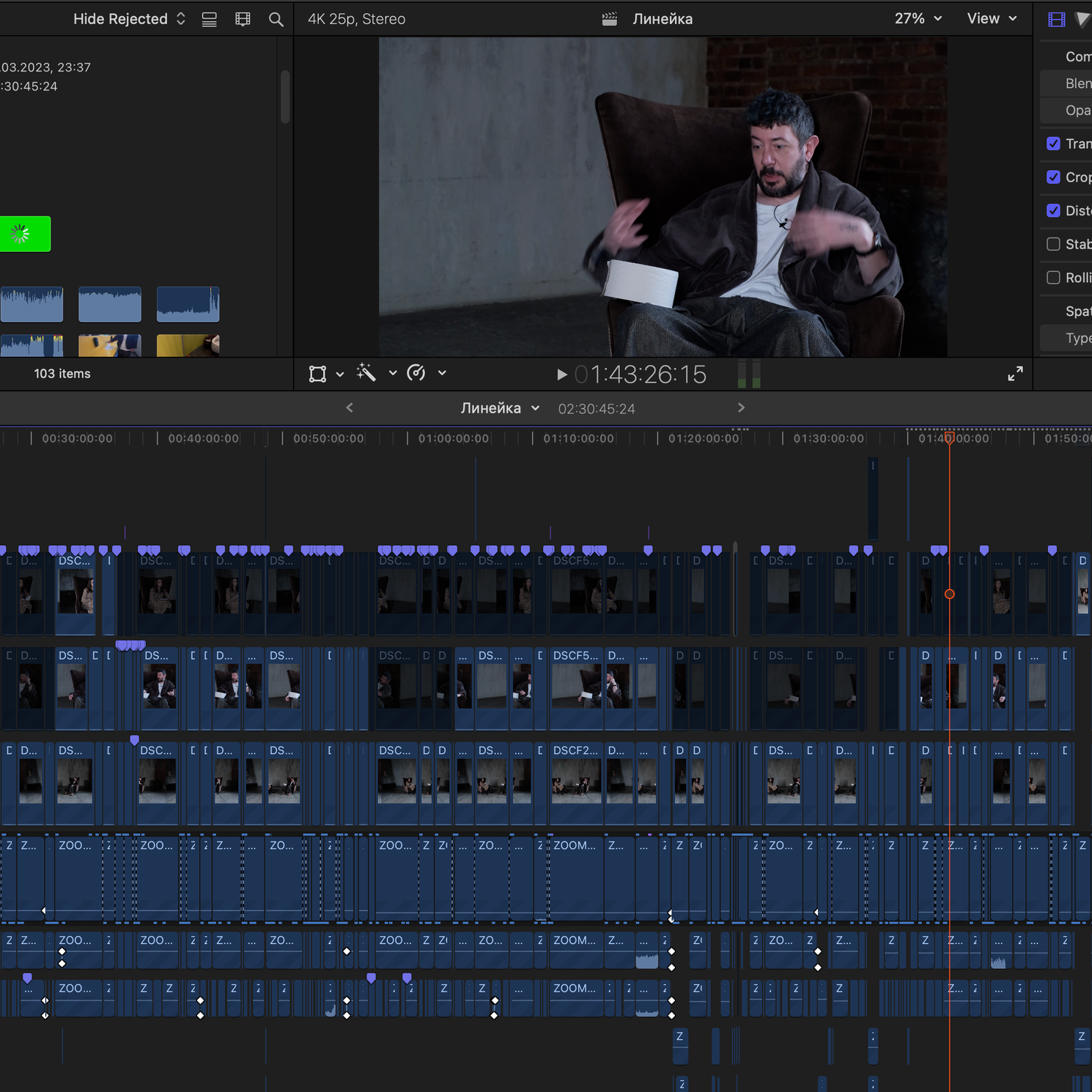Open the Линейка project timeline dropdown
The image size is (1092, 1092).
(x=500, y=408)
